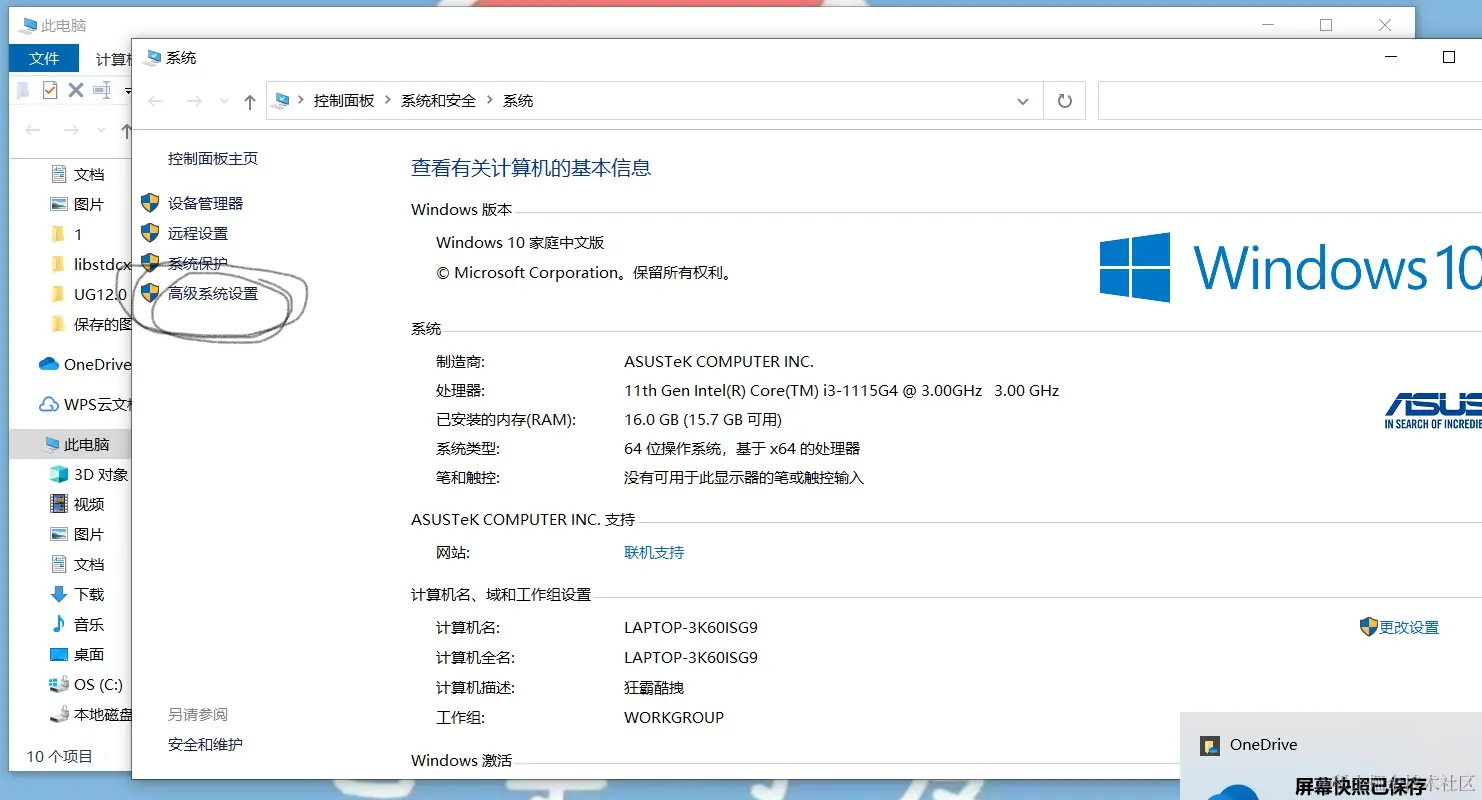This screenshot has height=800, width=1482.
Task: Click the Windows 10 家庭中文版 text
Action: [520, 242]
